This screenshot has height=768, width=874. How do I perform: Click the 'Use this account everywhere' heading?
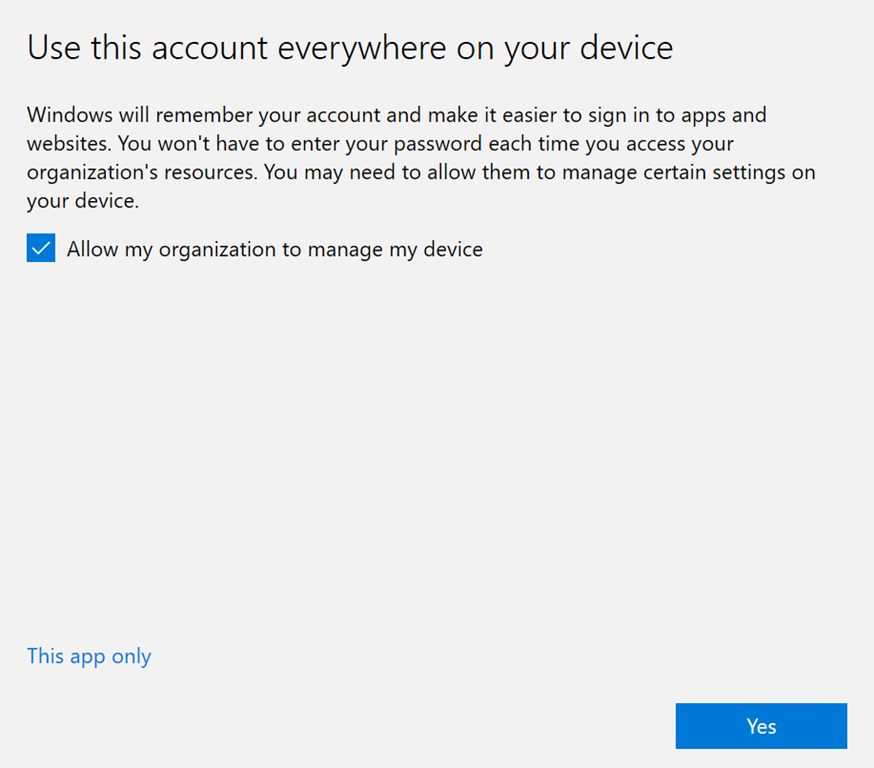(350, 48)
